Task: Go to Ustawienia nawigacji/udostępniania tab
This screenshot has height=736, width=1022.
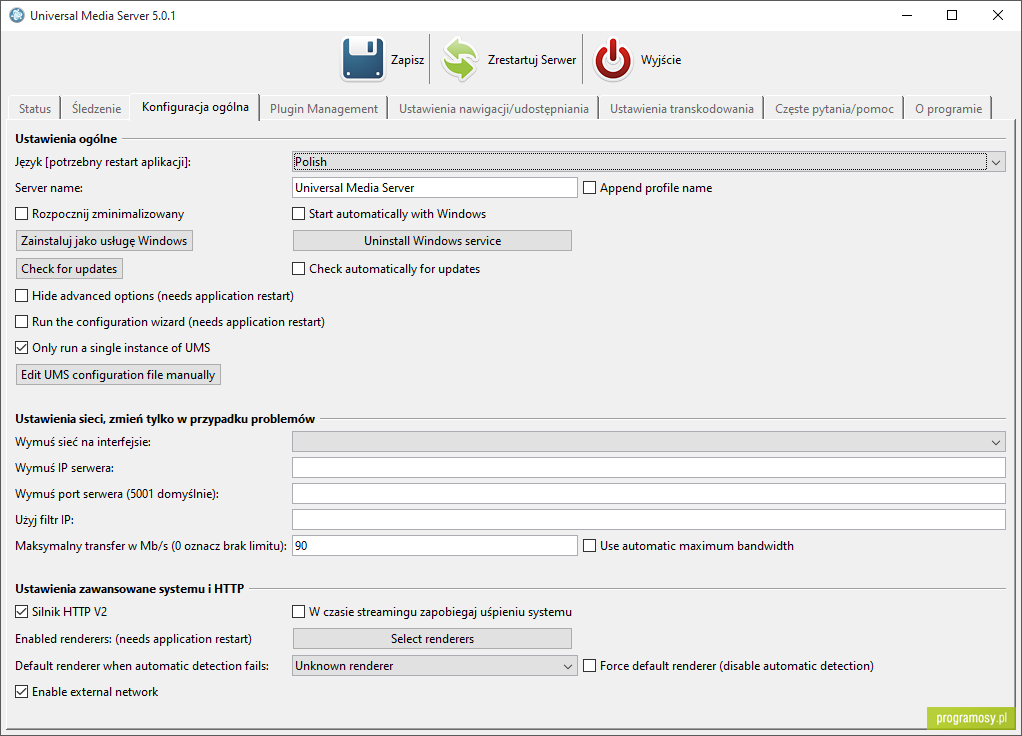Action: [x=493, y=108]
